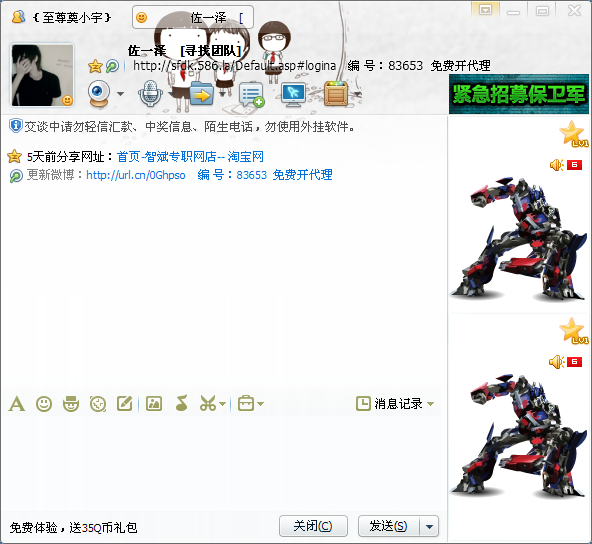Open font settings with the A icon
This screenshot has height=544, width=592.
17,404
